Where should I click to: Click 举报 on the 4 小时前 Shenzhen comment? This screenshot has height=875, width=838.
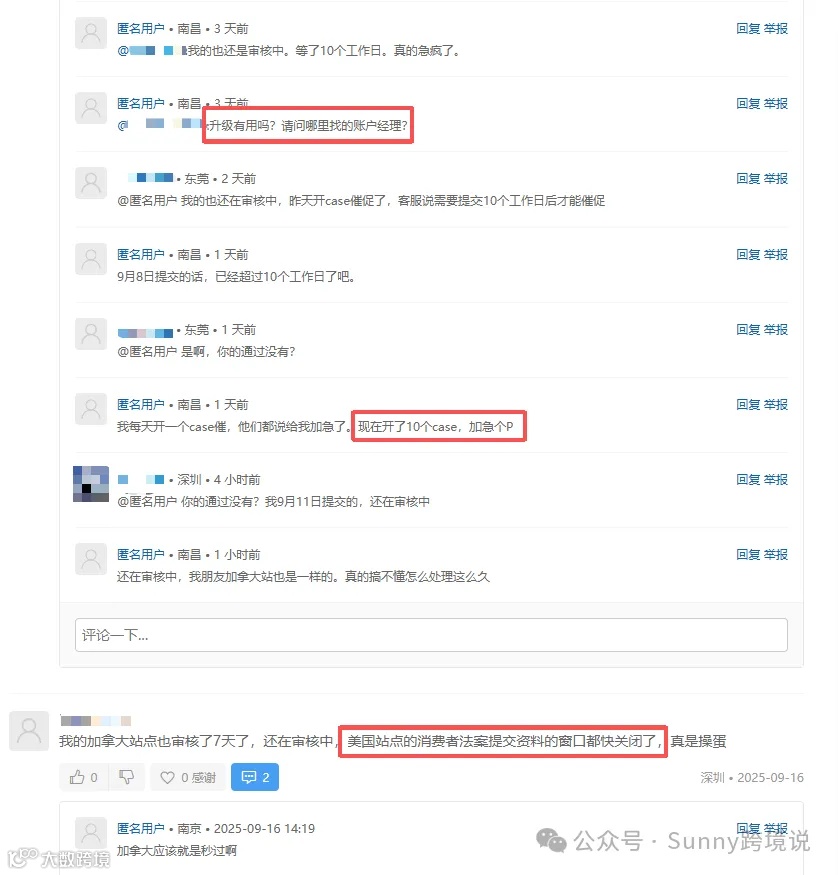[776, 479]
